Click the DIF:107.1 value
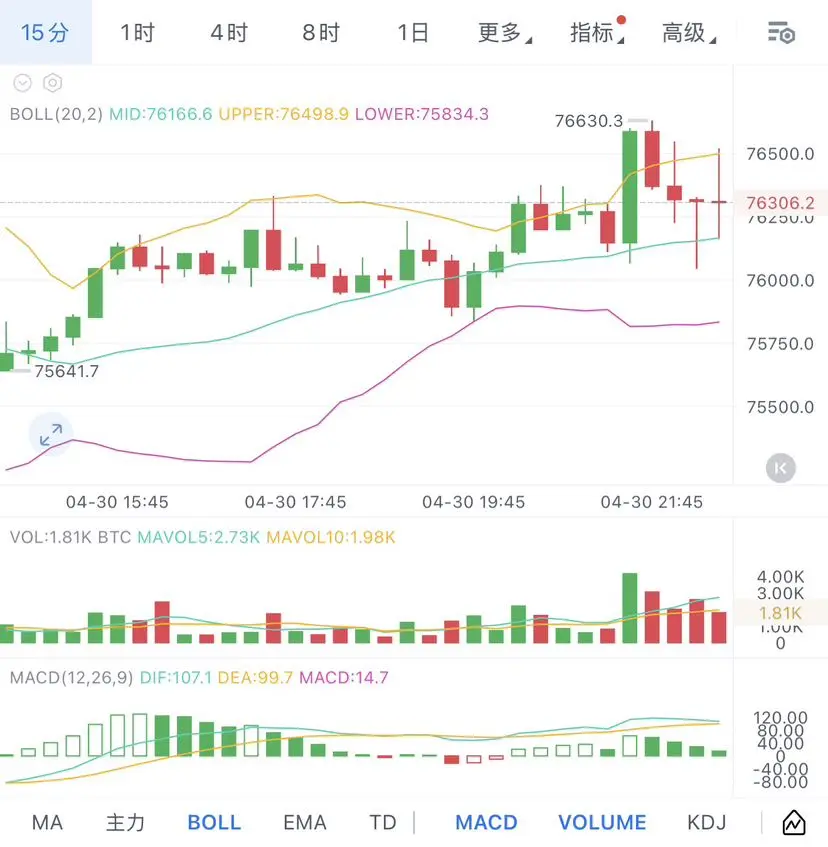828x847 pixels. (x=176, y=677)
